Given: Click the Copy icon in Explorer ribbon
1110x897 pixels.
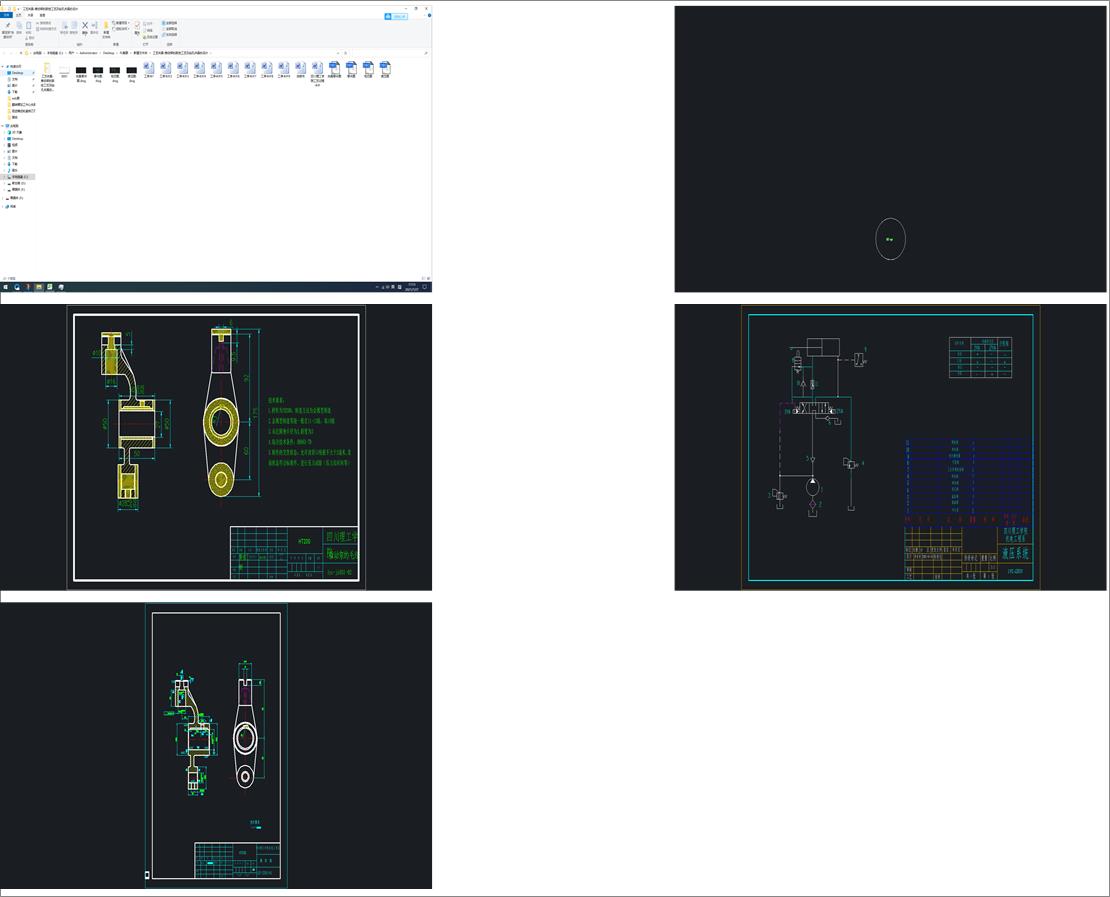Looking at the screenshot, I should click(x=19, y=26).
